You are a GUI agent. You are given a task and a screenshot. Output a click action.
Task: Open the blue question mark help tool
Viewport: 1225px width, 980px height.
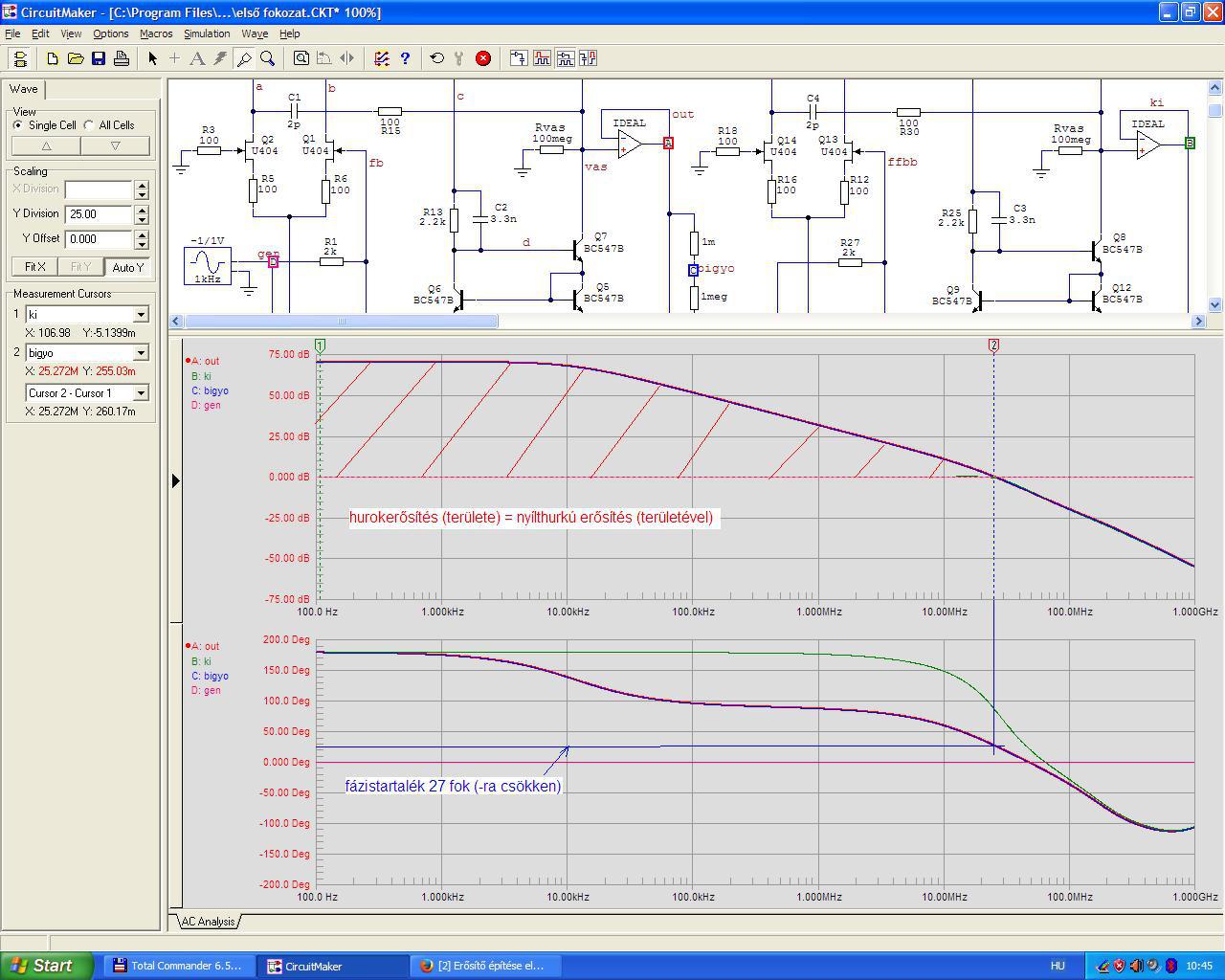click(x=405, y=58)
